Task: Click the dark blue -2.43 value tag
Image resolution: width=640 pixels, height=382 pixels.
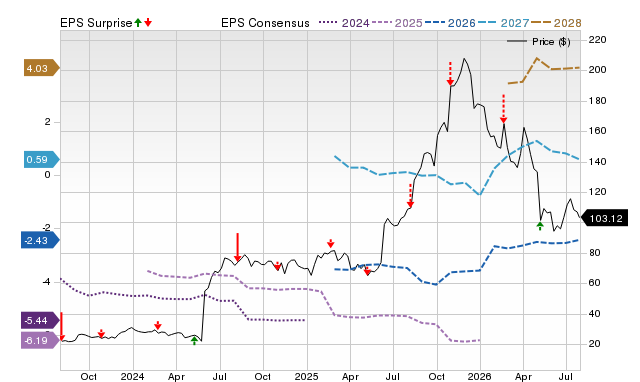Action: click(x=40, y=240)
